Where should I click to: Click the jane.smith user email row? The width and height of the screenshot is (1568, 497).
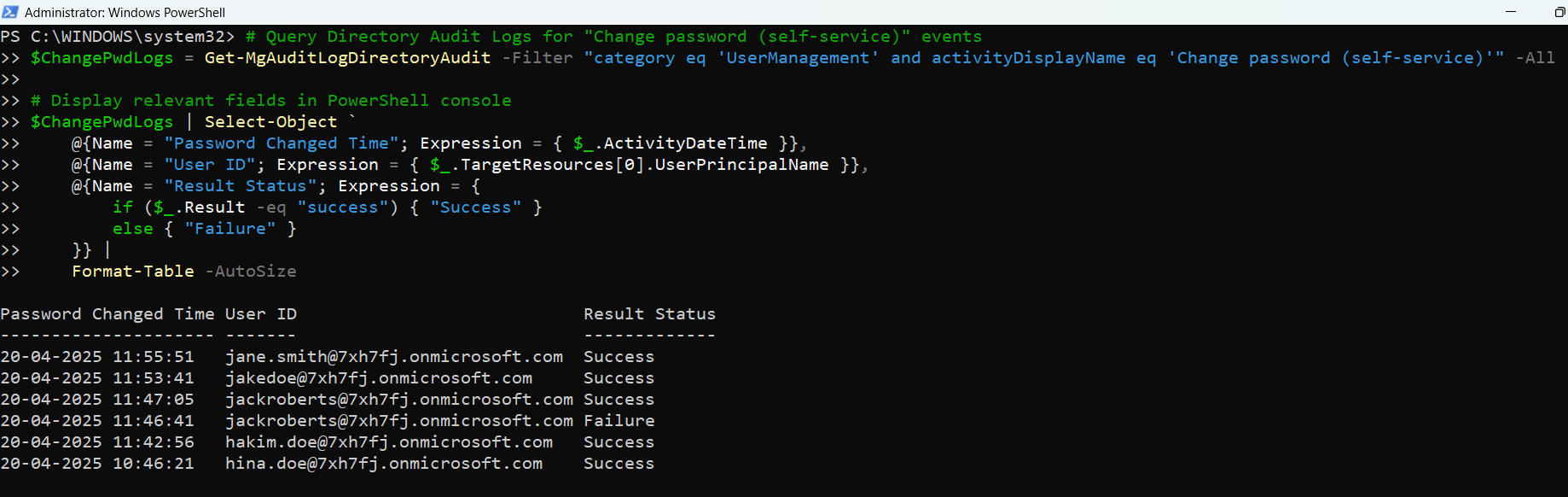pos(393,357)
